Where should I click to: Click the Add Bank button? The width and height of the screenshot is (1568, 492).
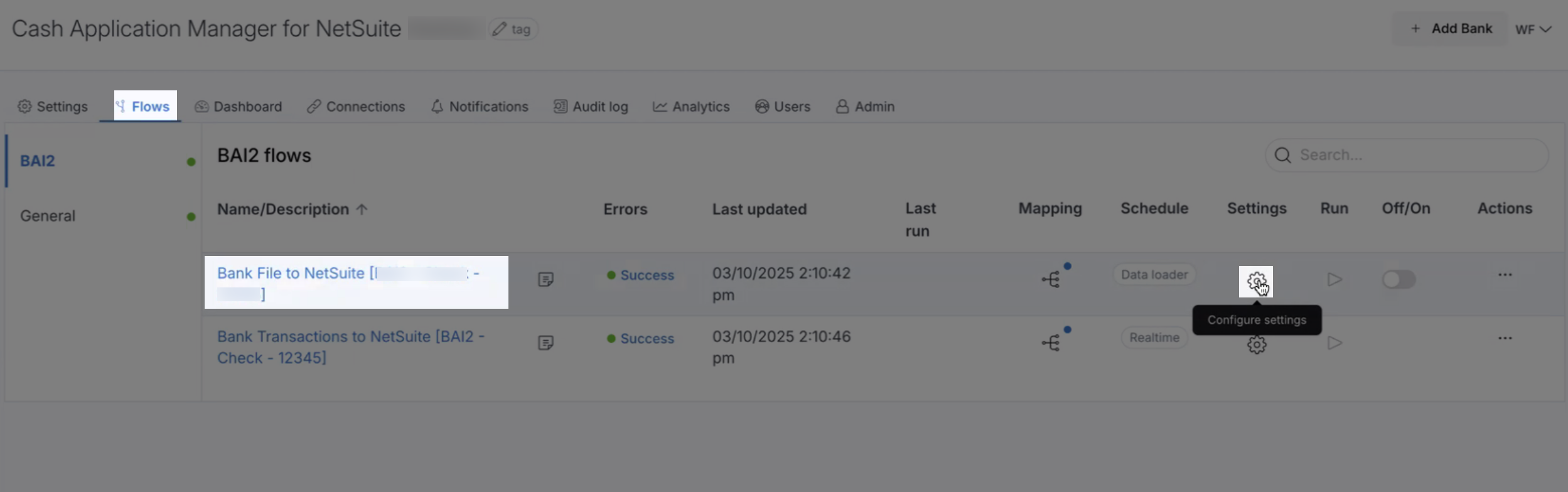[1451, 29]
